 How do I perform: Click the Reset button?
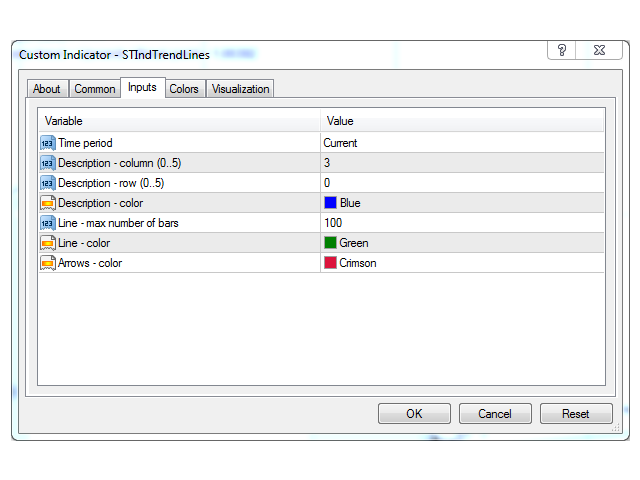coord(576,413)
